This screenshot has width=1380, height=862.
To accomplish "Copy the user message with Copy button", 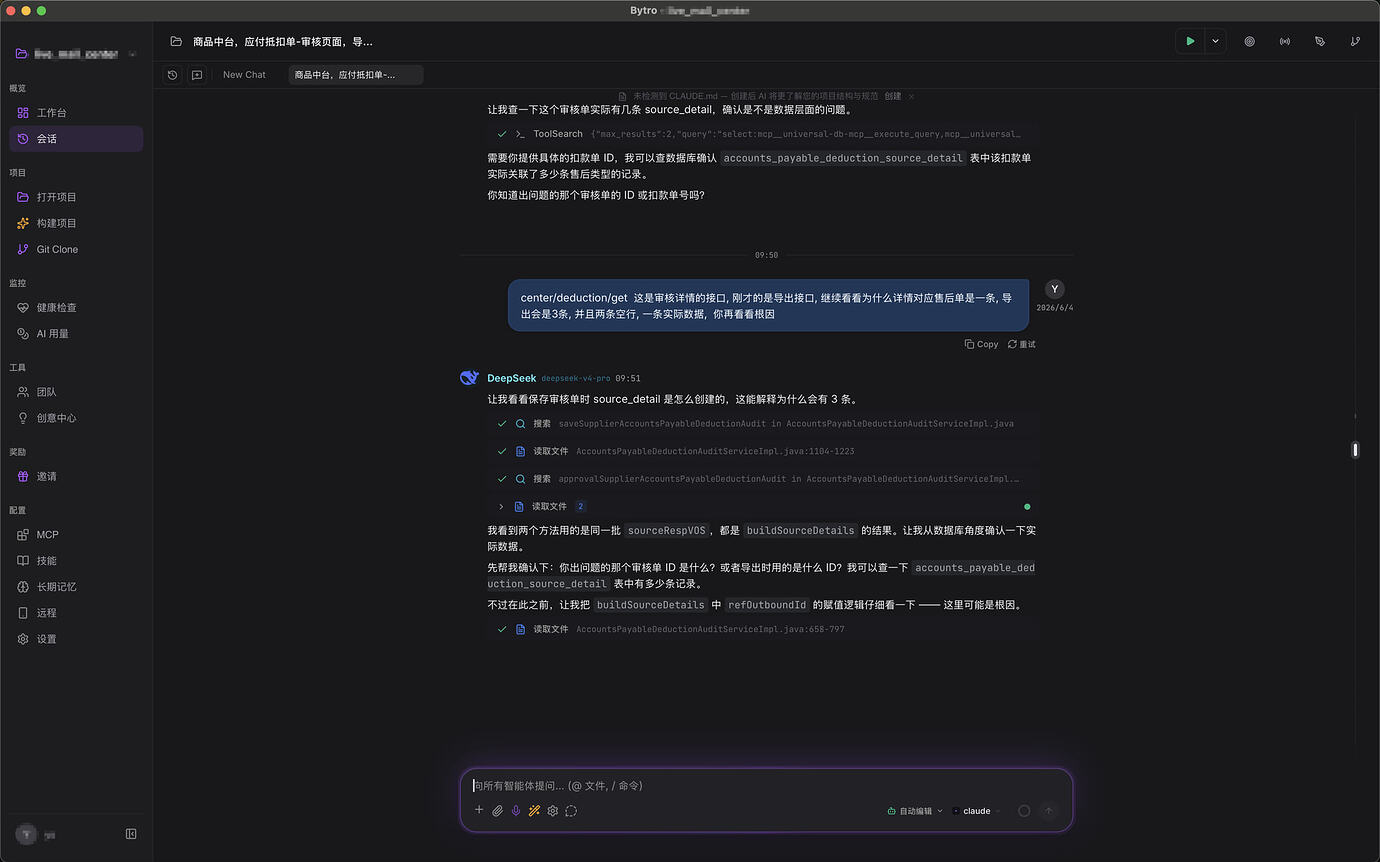I will point(981,344).
